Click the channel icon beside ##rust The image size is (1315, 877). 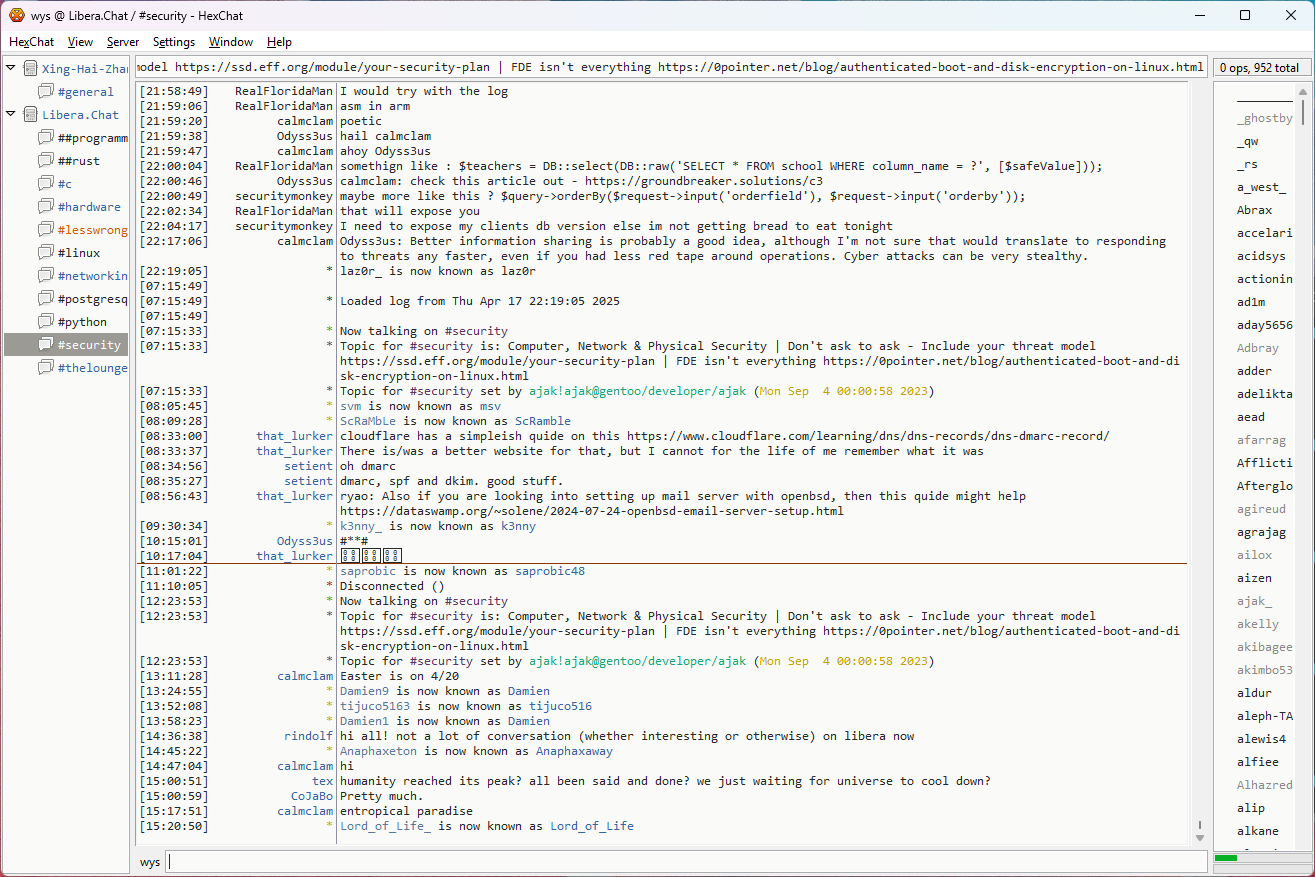46,161
